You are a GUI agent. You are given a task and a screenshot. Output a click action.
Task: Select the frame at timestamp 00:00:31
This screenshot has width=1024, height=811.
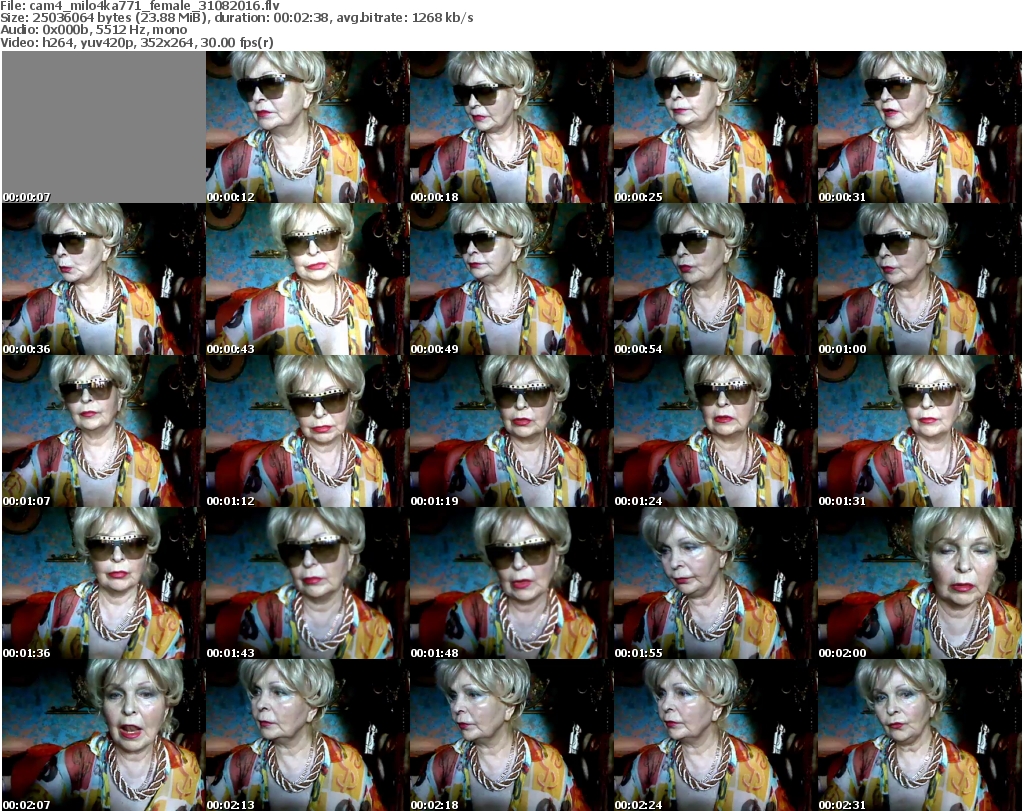920,127
